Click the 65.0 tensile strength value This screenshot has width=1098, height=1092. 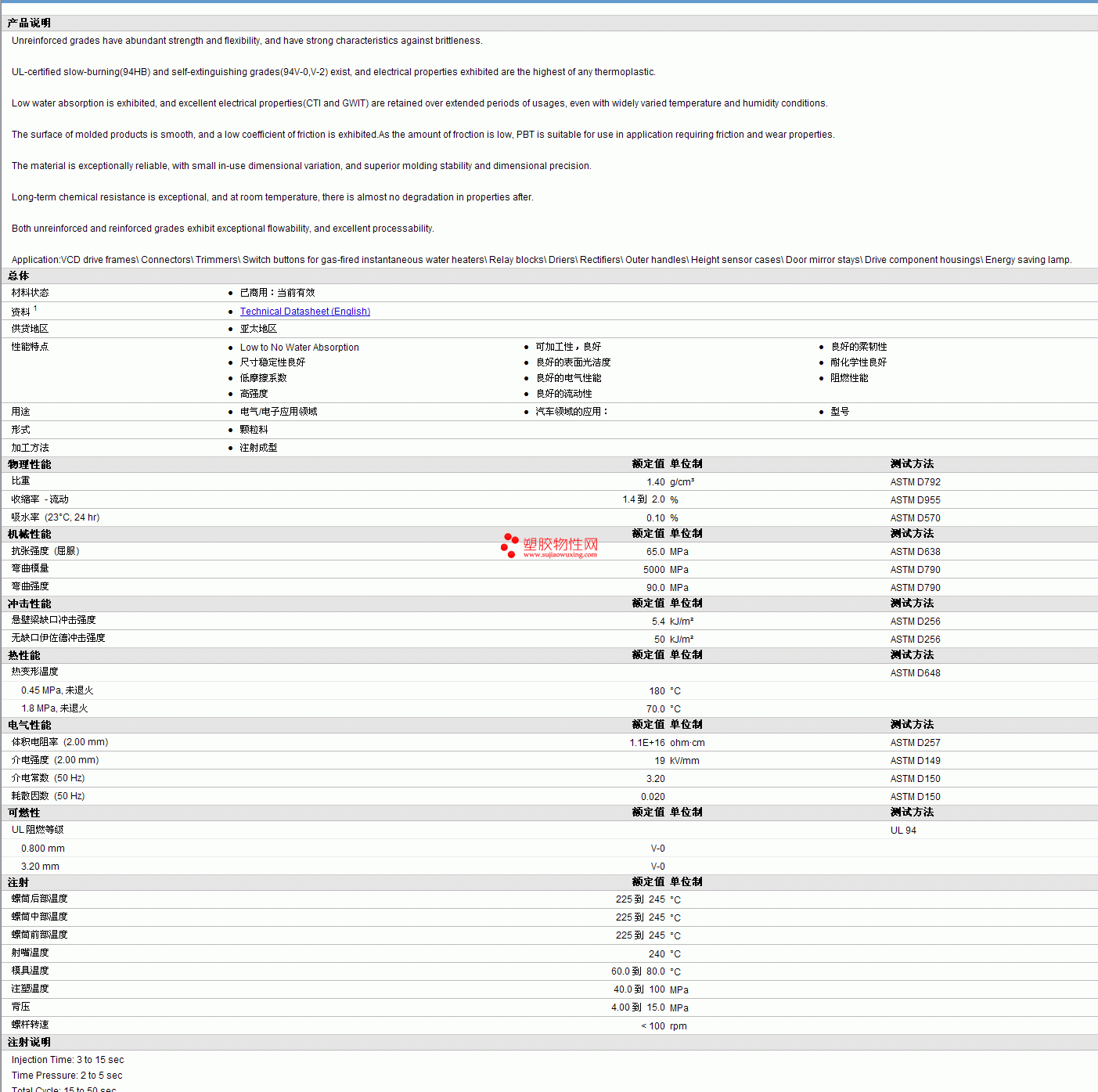click(656, 552)
